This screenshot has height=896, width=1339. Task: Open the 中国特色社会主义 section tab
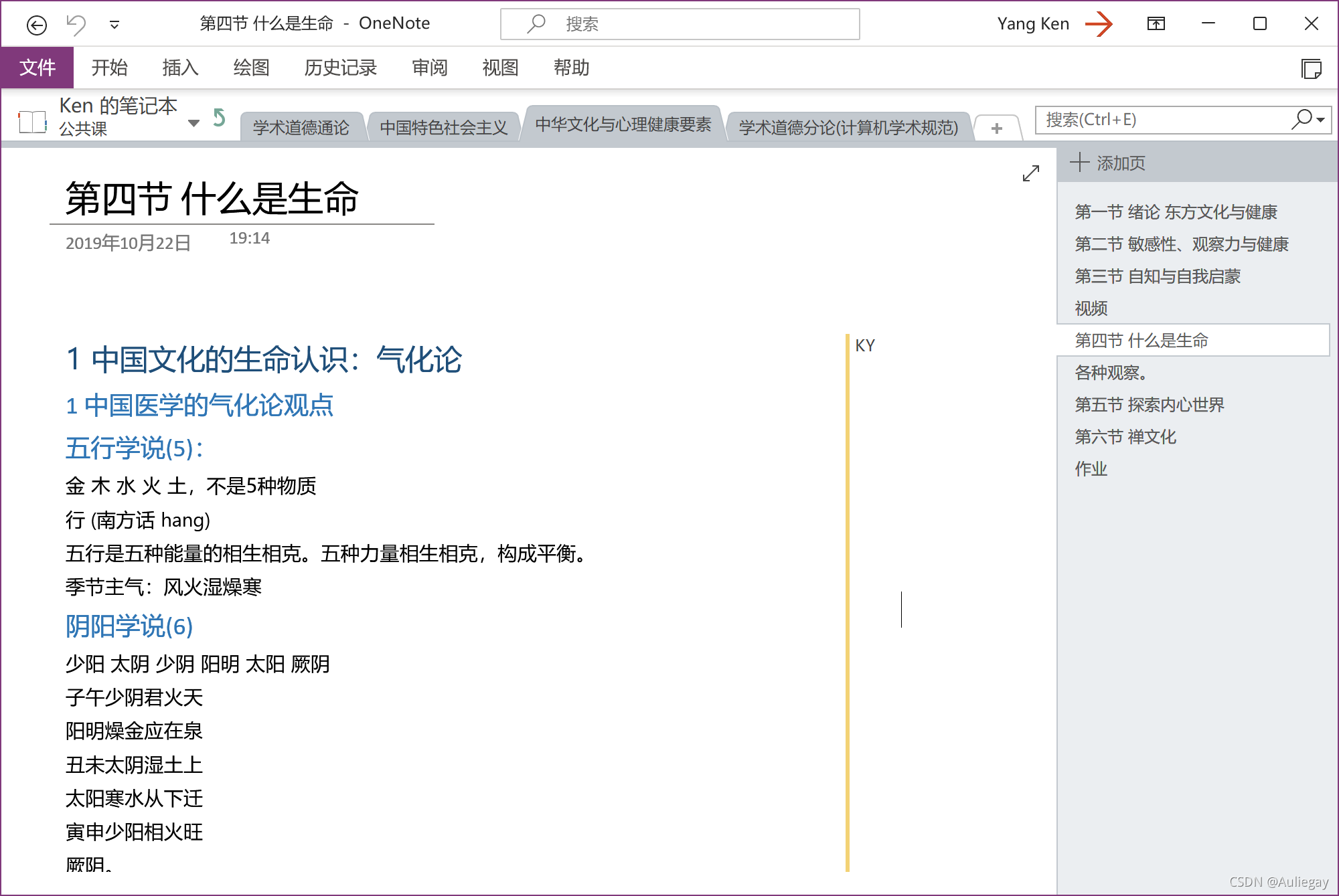(443, 126)
